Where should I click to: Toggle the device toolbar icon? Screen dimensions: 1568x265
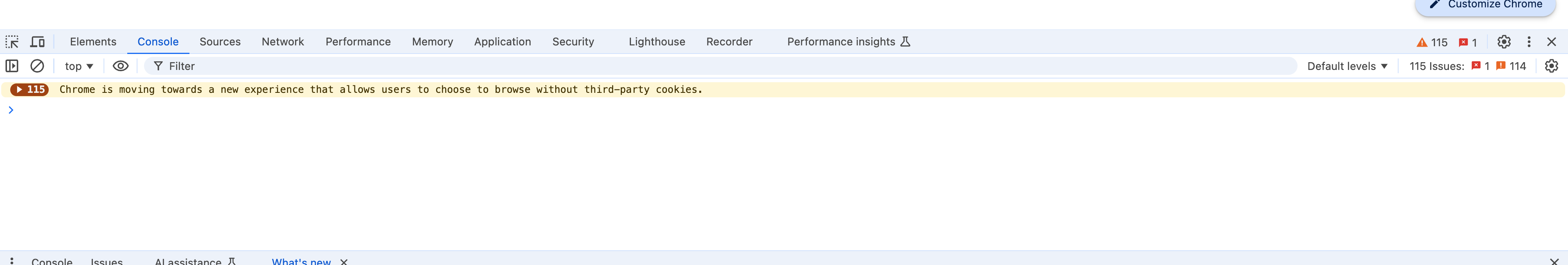[38, 42]
